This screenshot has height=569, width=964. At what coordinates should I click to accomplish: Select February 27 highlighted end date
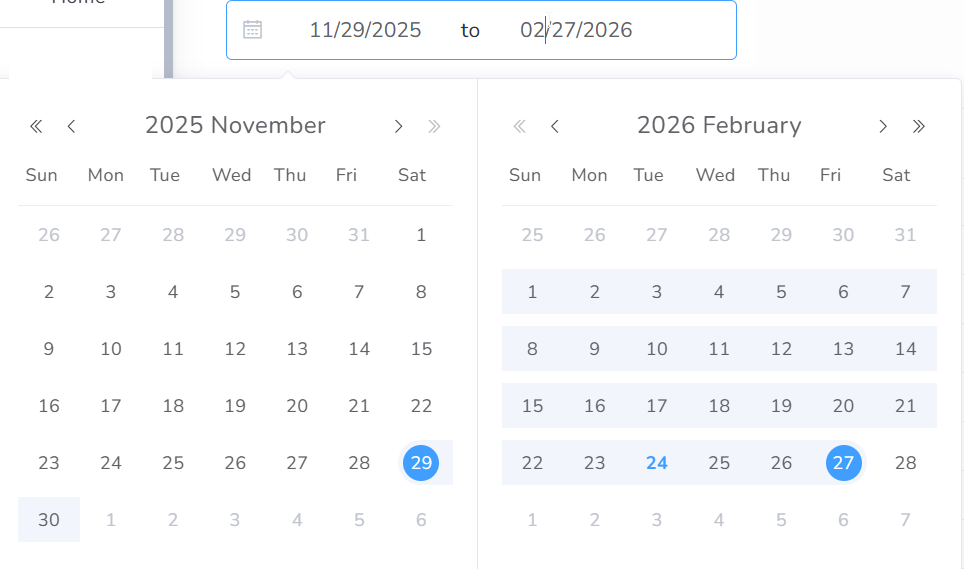coord(843,463)
